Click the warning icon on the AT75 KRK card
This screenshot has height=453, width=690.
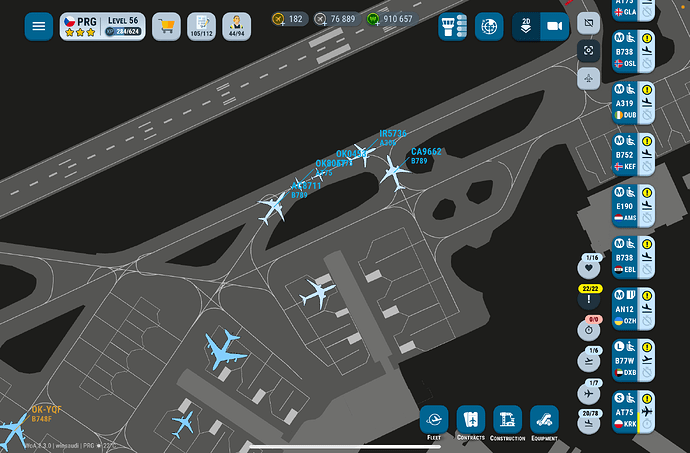646,399
